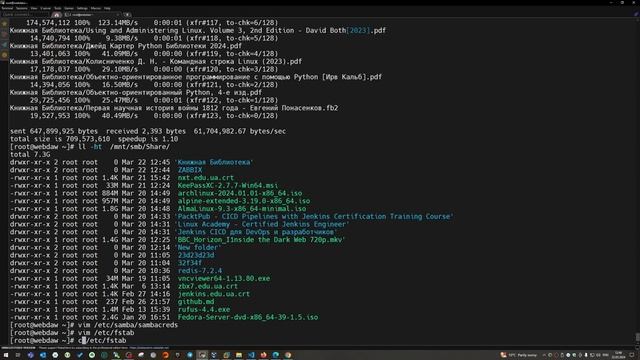Open the View menu
Viewport: 640px width, 360px height.
coord(34,8)
